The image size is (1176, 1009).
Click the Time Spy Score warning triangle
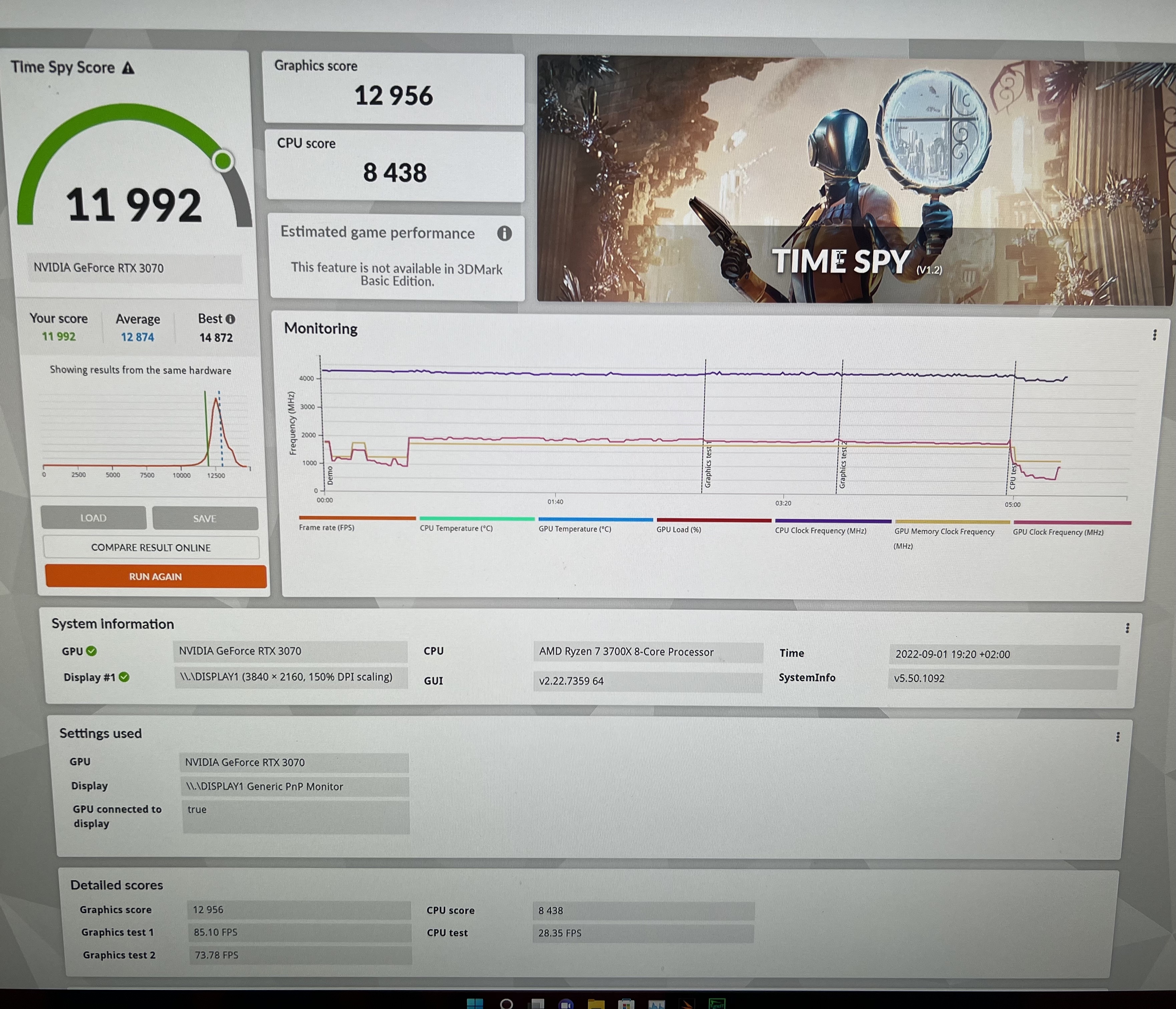128,68
